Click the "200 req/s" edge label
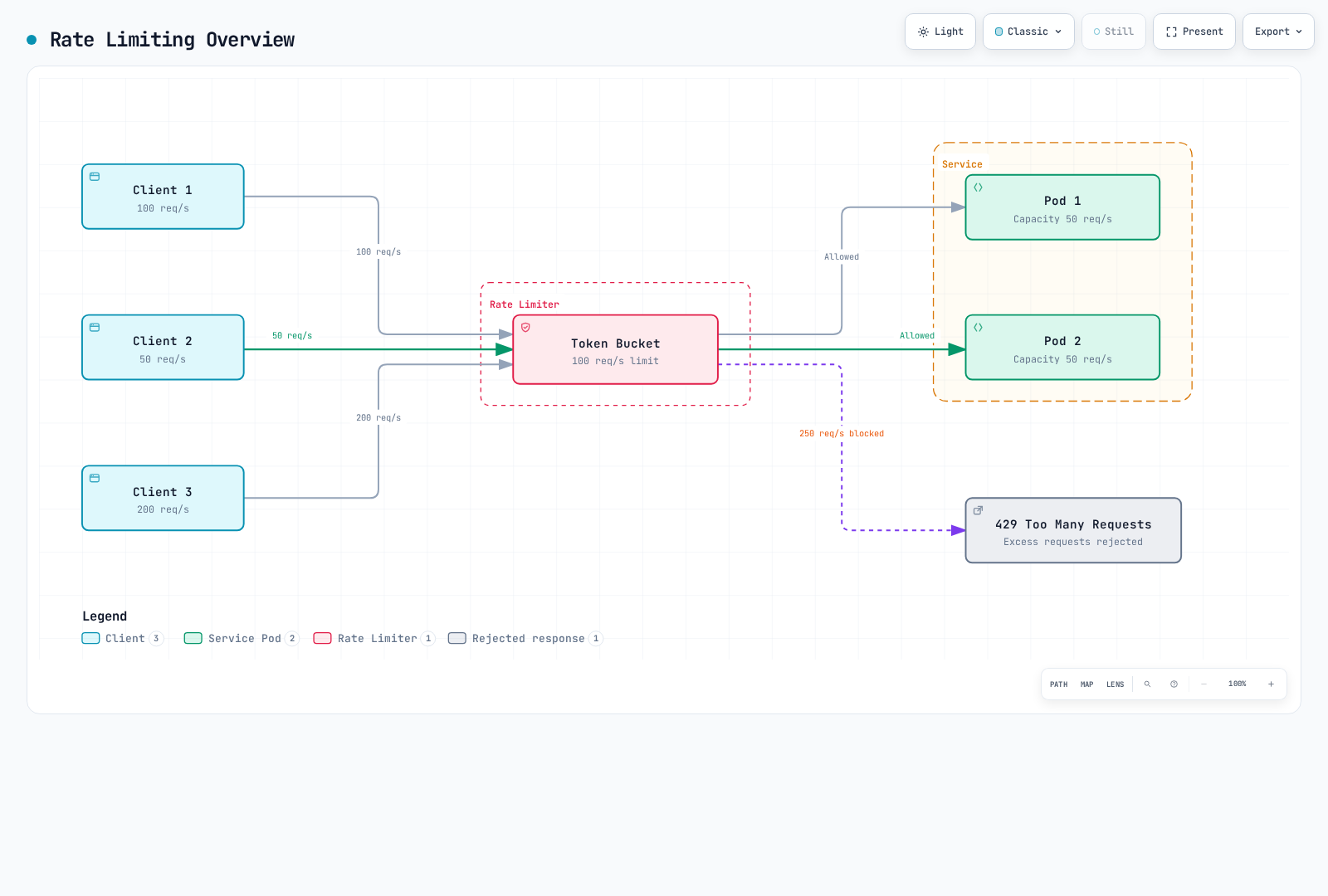 (x=378, y=418)
